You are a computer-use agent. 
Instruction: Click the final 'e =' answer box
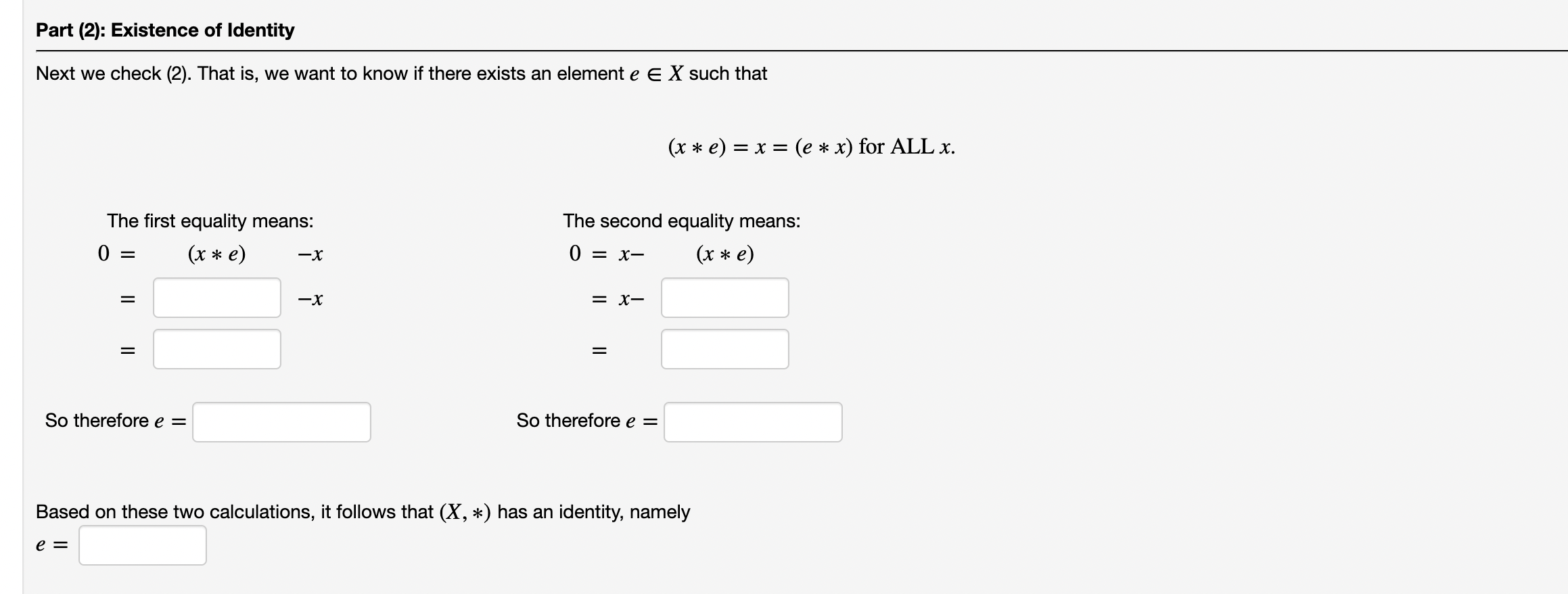click(141, 545)
